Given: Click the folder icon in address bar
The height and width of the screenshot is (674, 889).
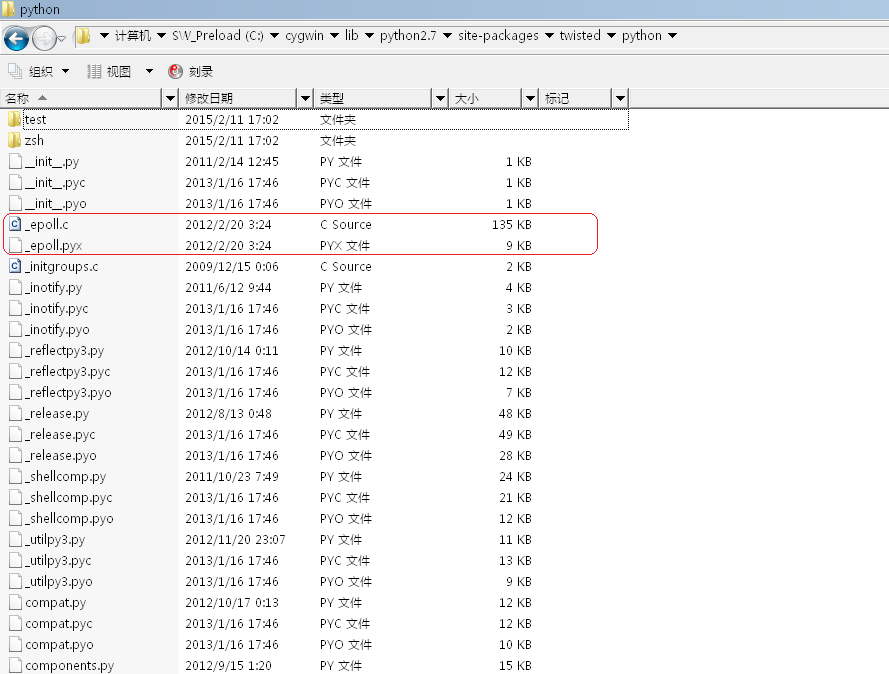Looking at the screenshot, I should (x=84, y=36).
